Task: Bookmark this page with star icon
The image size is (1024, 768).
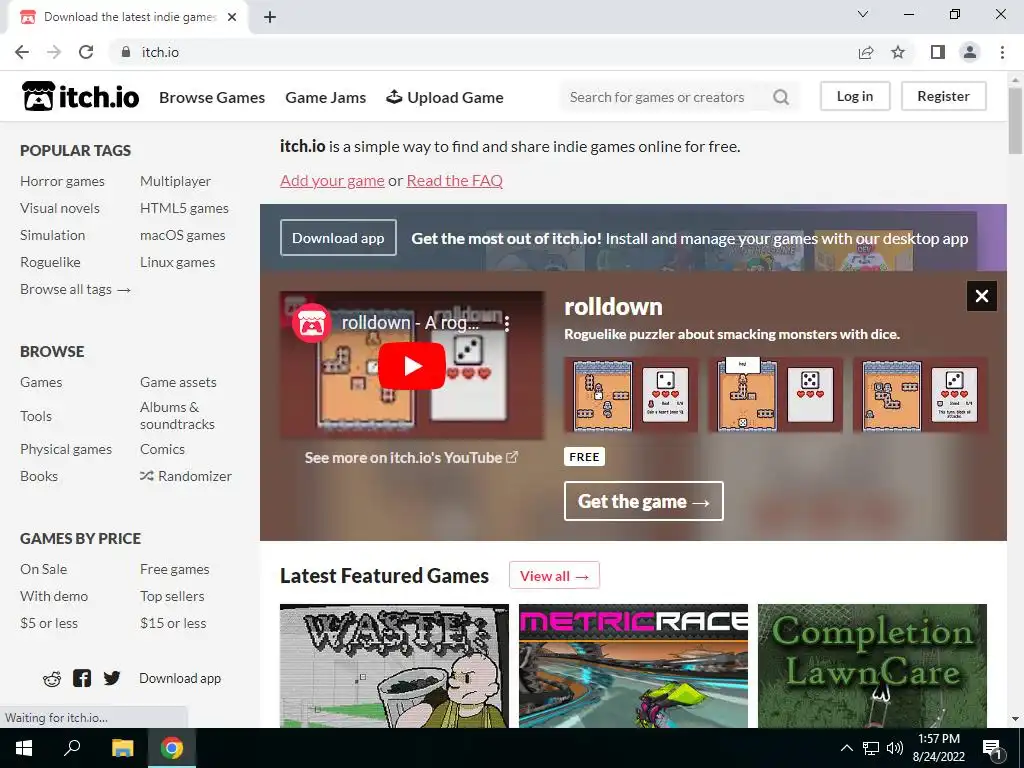Action: click(x=898, y=52)
